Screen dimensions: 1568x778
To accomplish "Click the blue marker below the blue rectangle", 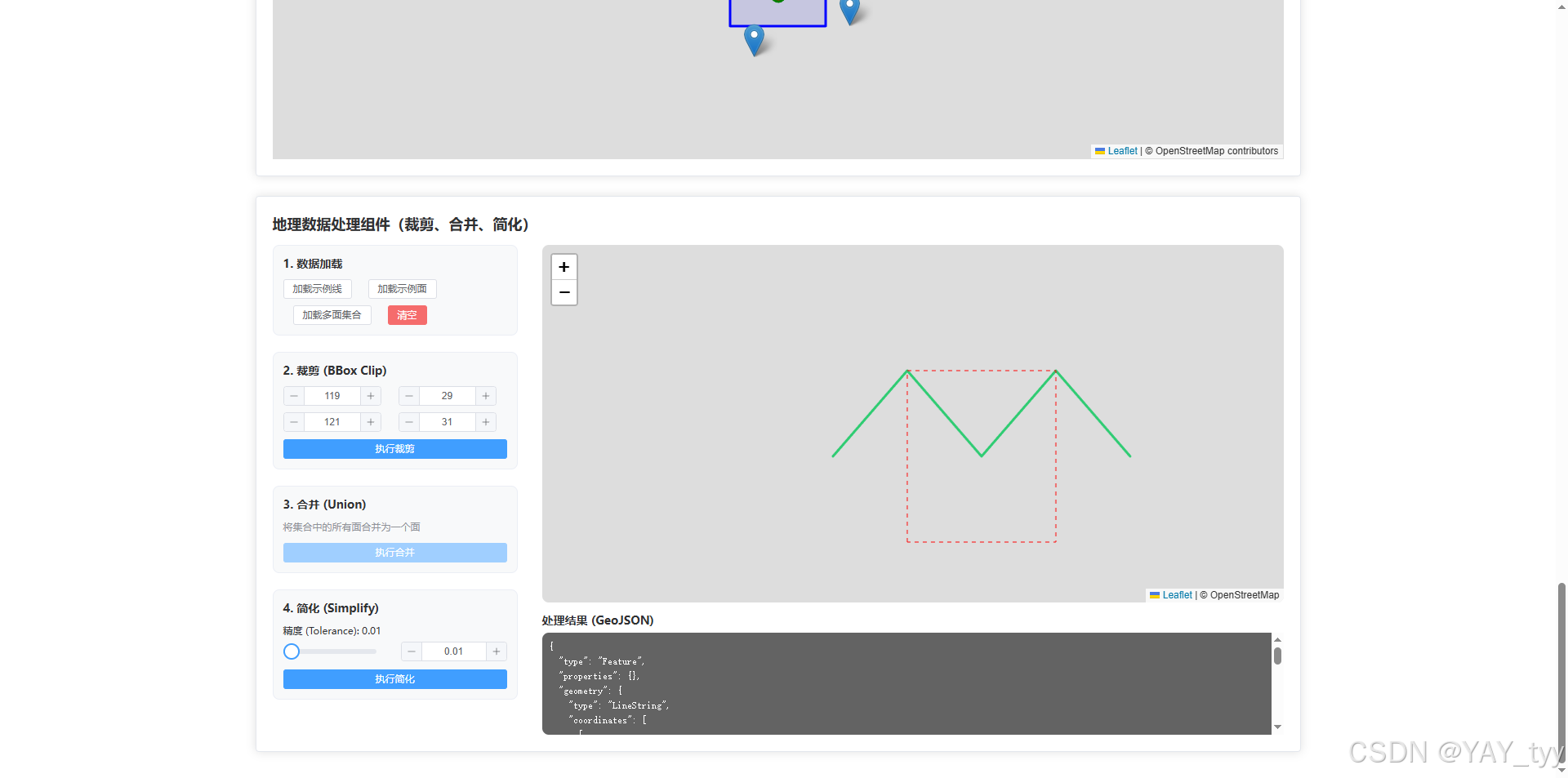I will (755, 40).
